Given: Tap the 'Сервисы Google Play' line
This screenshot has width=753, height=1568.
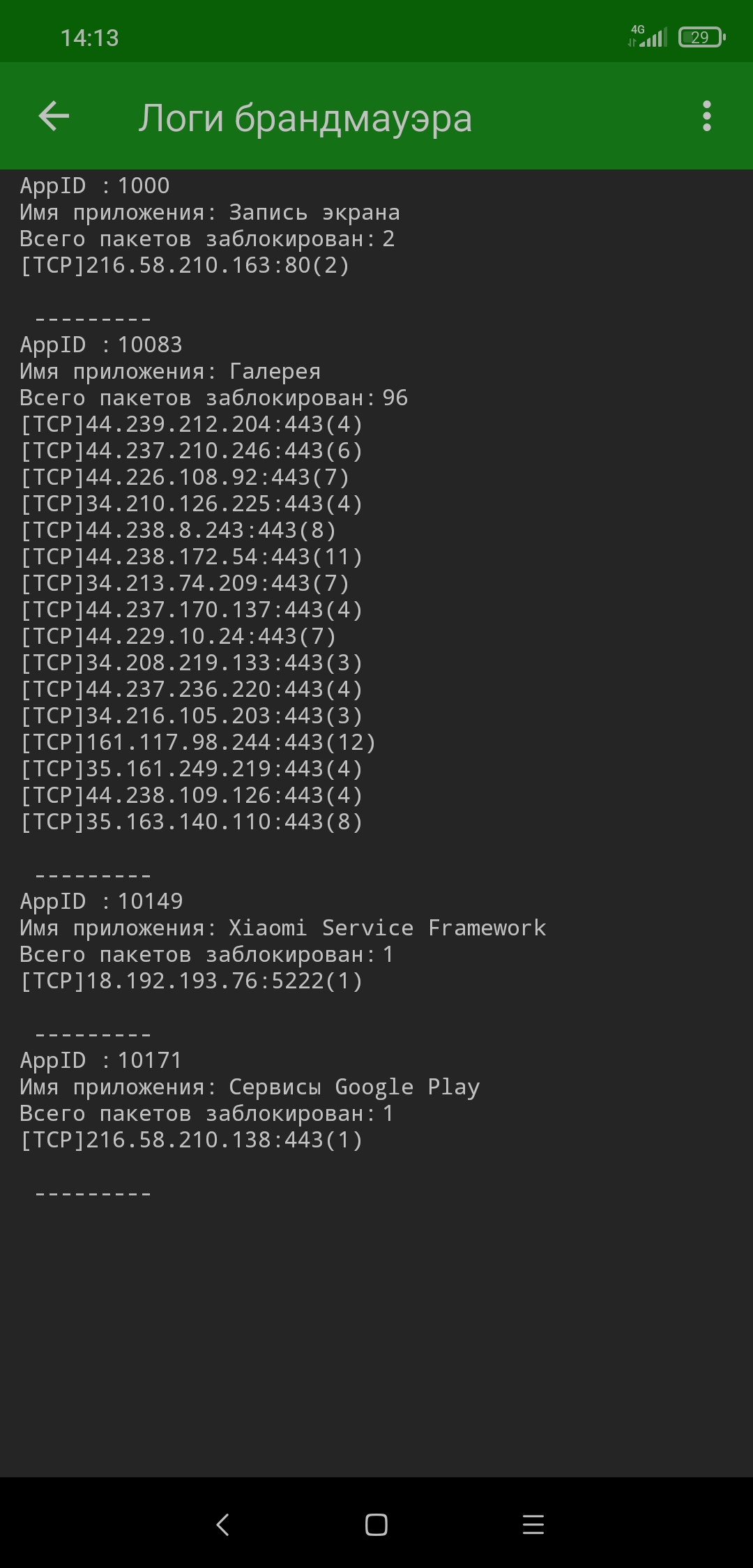Looking at the screenshot, I should click(250, 1087).
